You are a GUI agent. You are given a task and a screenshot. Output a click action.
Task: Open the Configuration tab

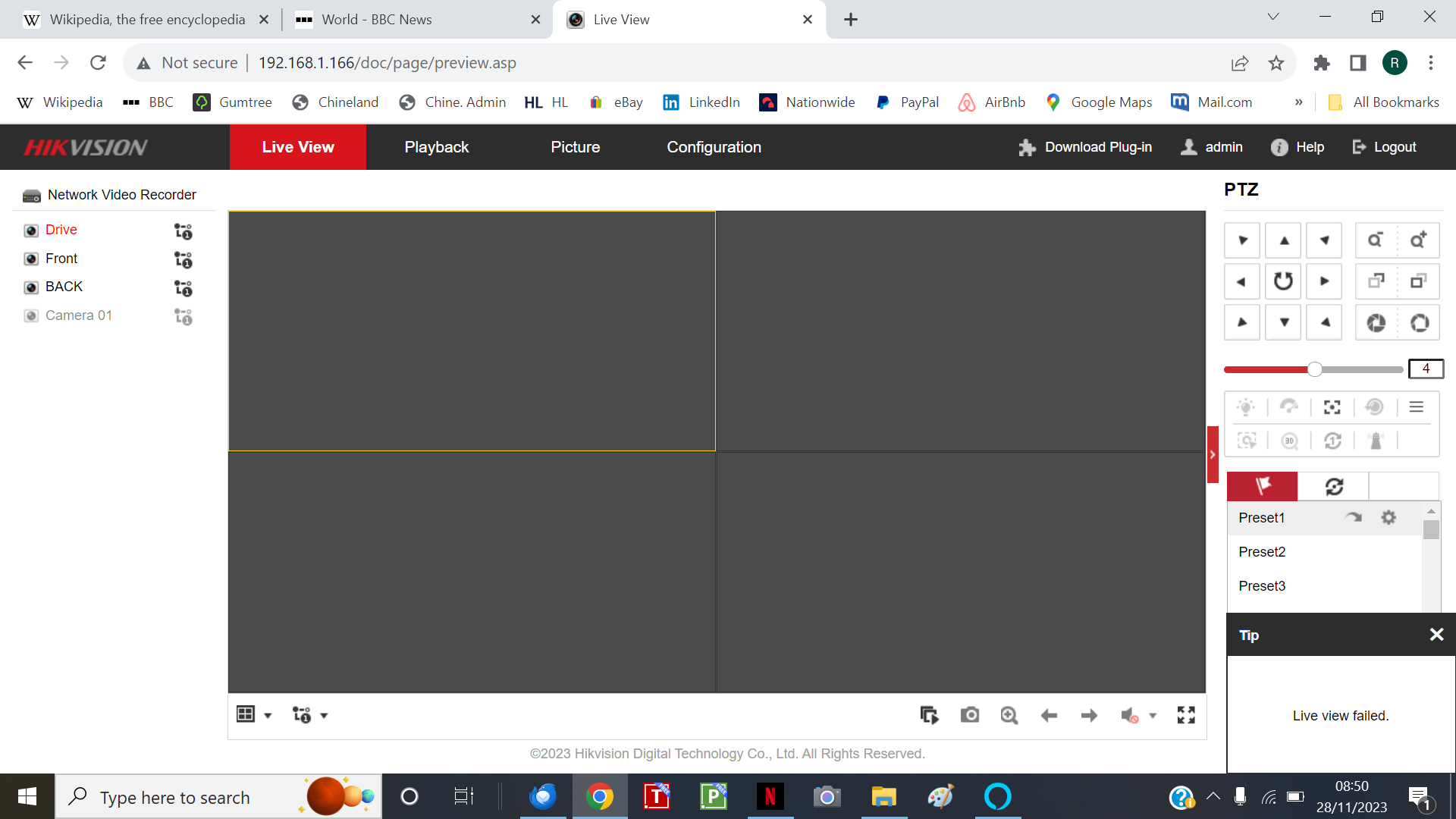pos(714,147)
